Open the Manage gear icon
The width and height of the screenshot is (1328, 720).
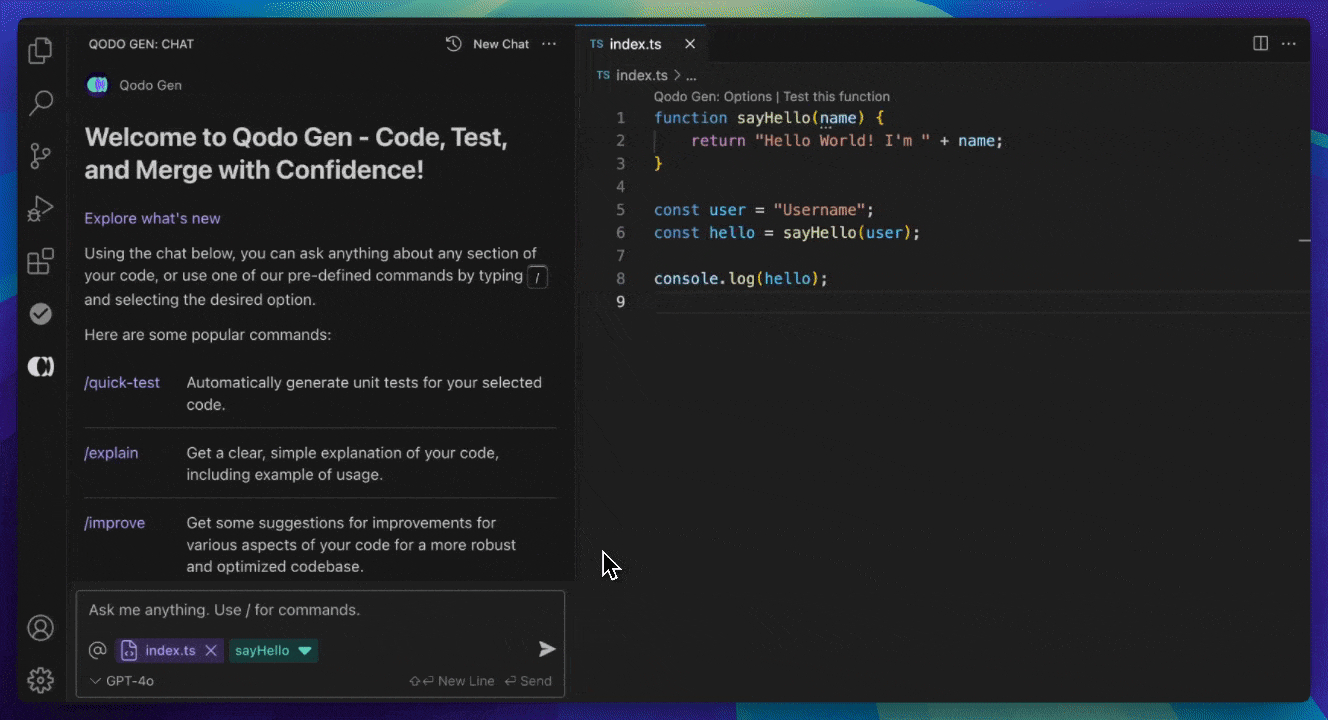[40, 680]
